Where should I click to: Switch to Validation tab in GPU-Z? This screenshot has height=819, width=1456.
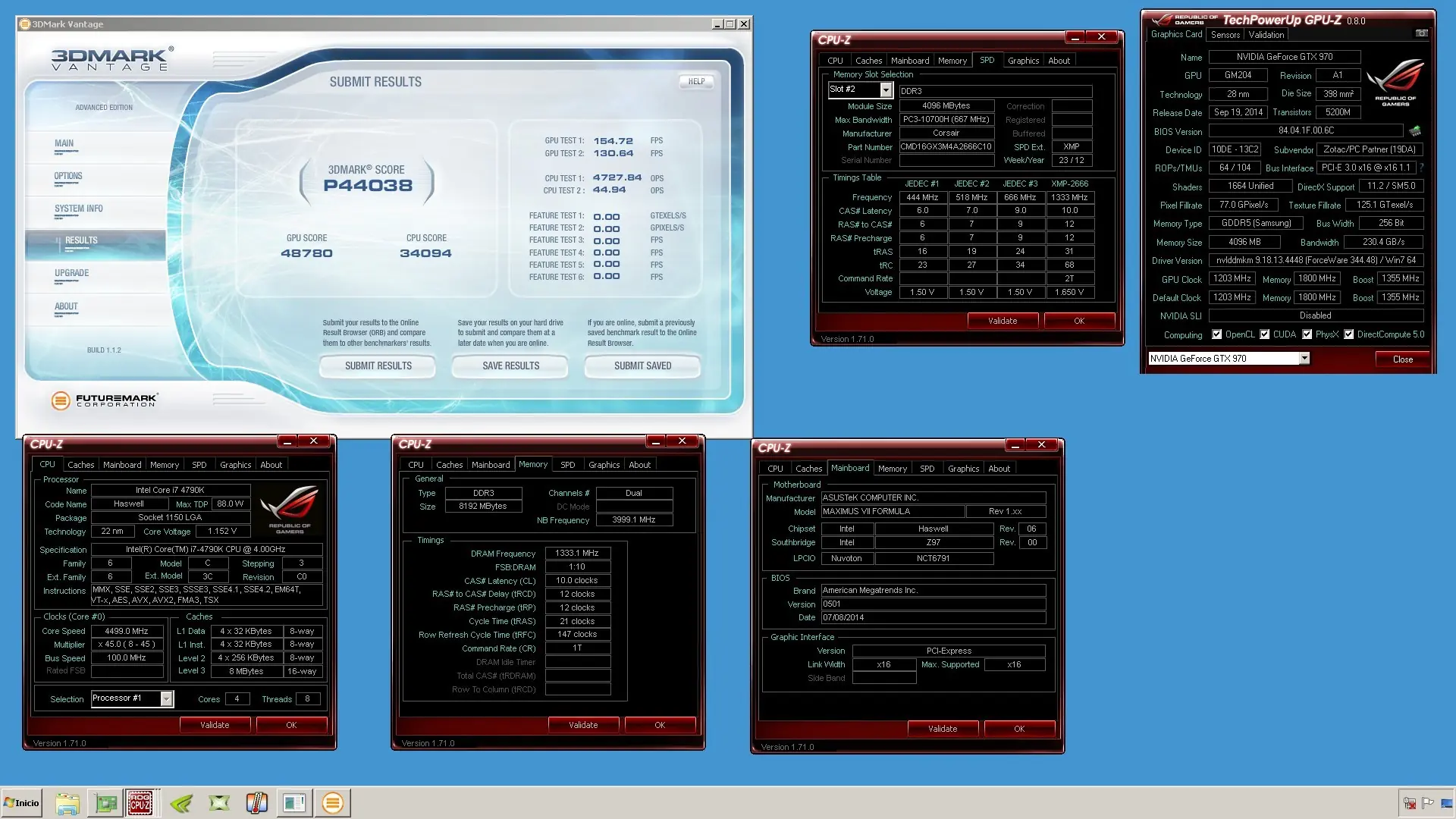coord(1266,35)
